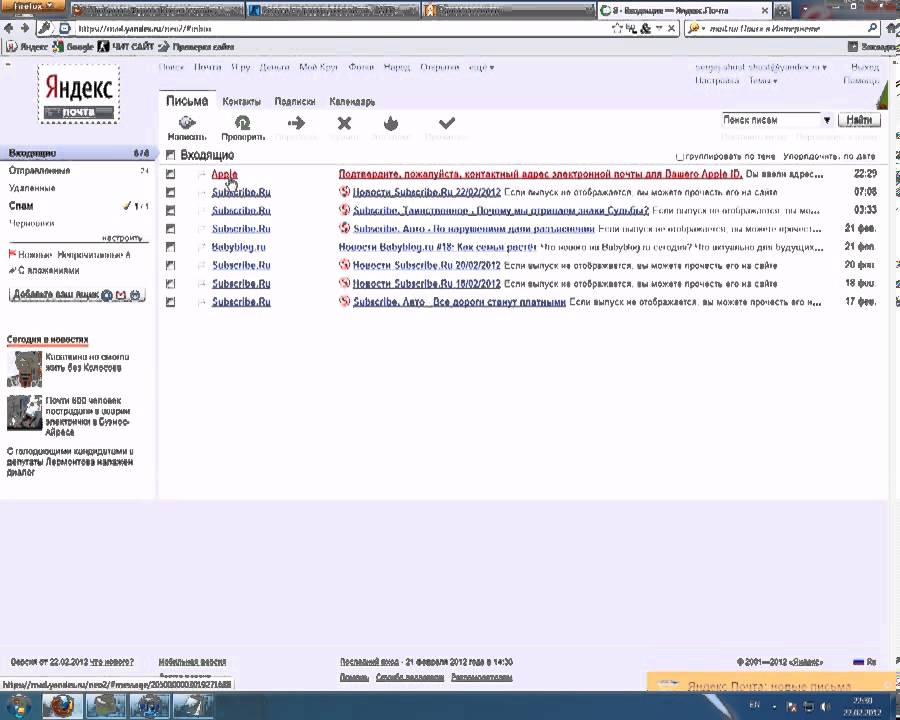Check the Subscribe.Ru 18/02/2012 email checkbox
900x720 pixels.
click(x=170, y=284)
